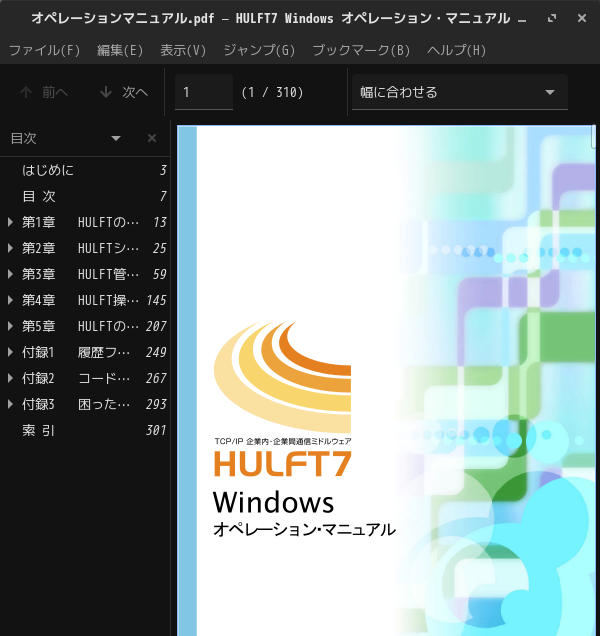This screenshot has width=600, height=636.
Task: Select the 第5章 HULFTの… row text
Action: click(x=80, y=326)
